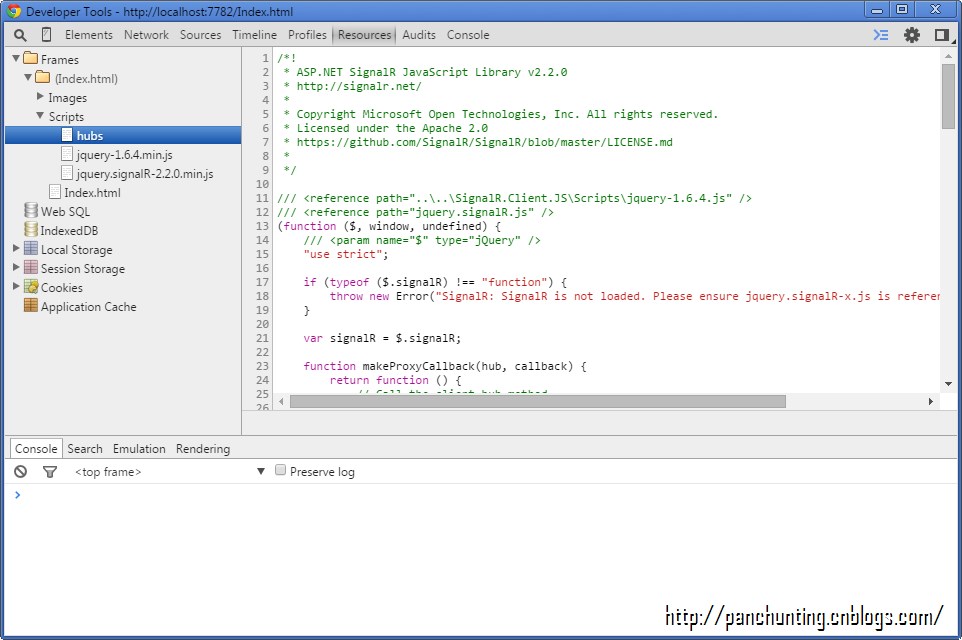
Task: Click the Session Storage table icon
Action: (31, 268)
